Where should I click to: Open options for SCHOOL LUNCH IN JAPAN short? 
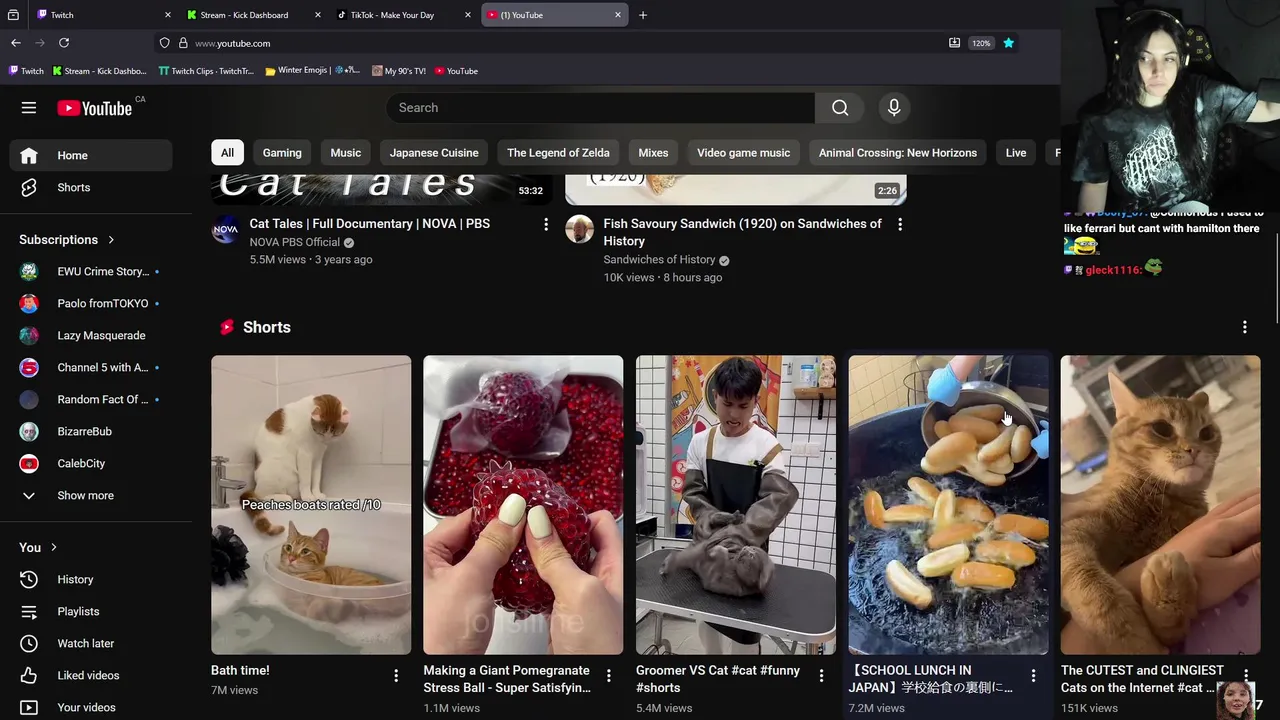(1033, 676)
